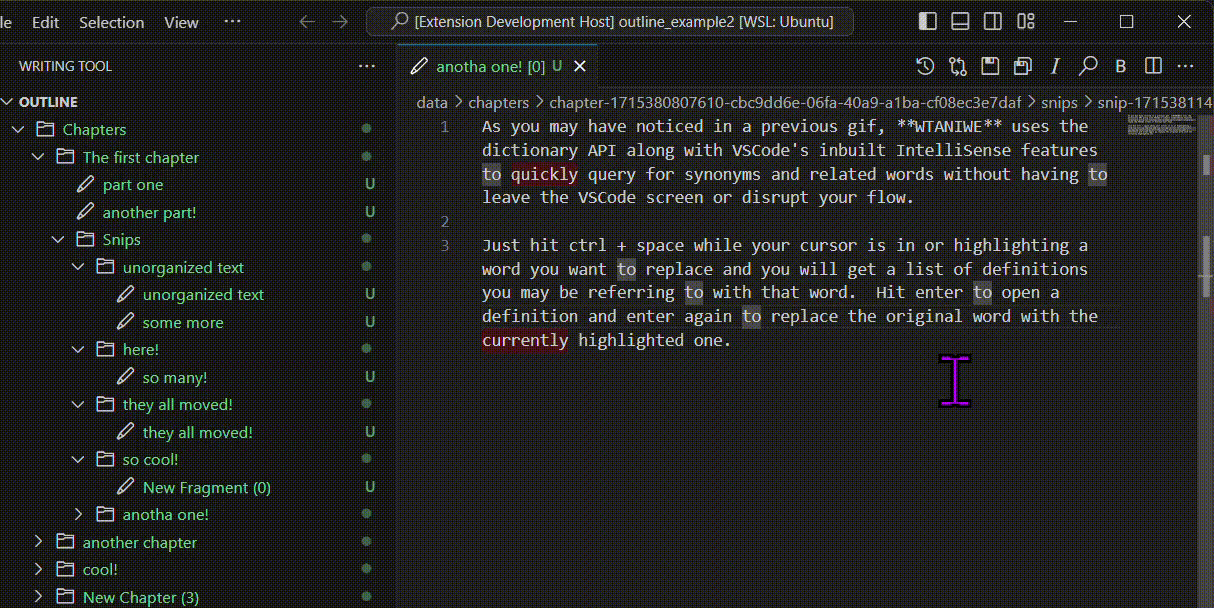This screenshot has width=1214, height=608.
Task: Click the folder icon of cool!
Action: tap(65, 569)
